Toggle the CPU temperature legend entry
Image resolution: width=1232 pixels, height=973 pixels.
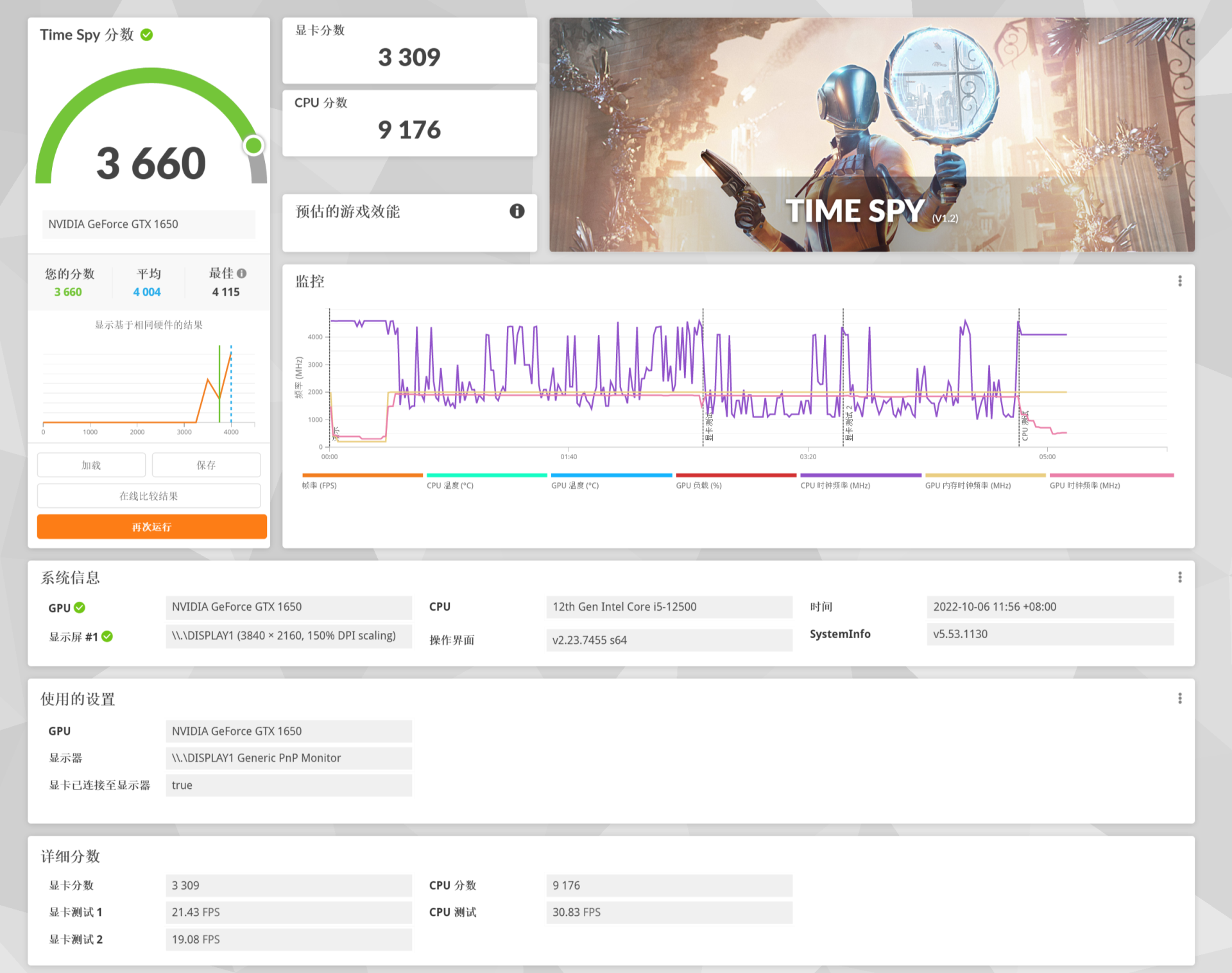[486, 476]
